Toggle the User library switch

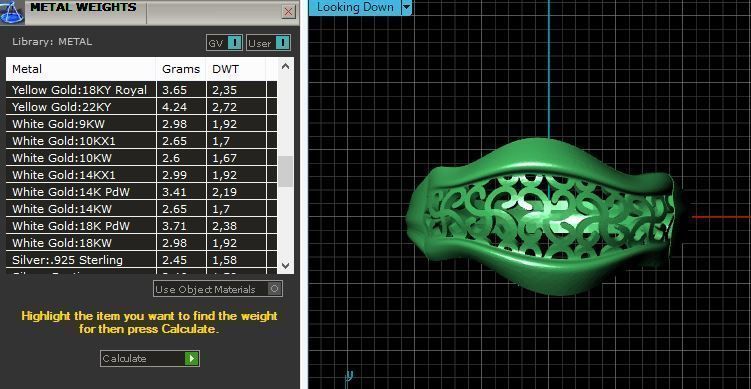(x=269, y=43)
